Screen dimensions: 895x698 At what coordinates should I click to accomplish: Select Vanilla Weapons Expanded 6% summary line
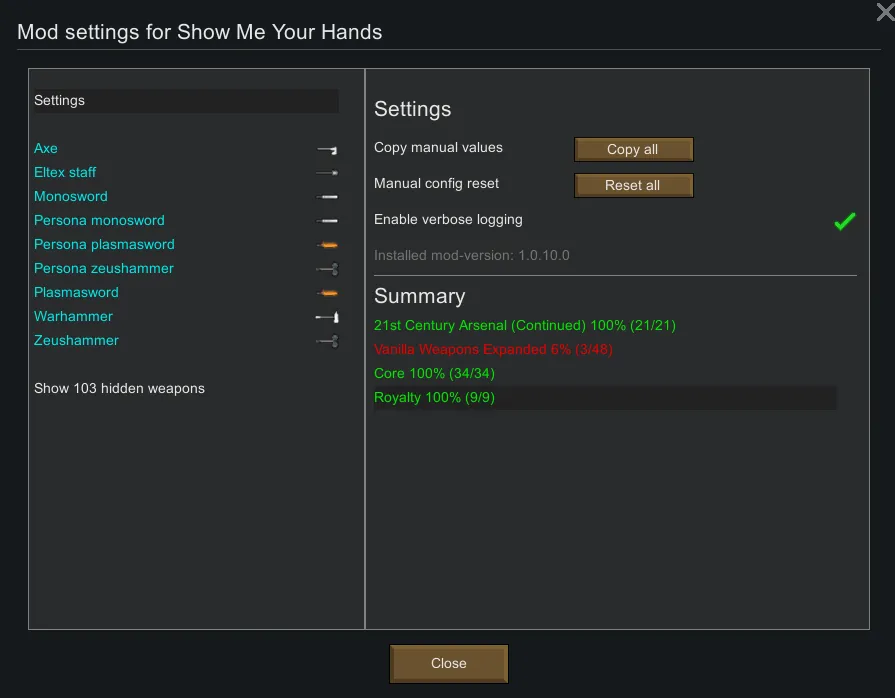(493, 350)
